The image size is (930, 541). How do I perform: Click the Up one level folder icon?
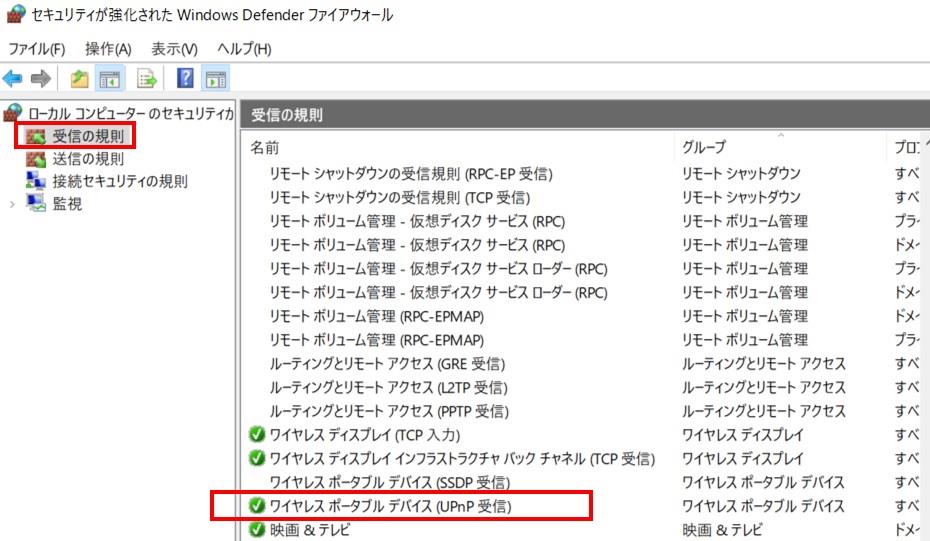pyautogui.click(x=79, y=78)
